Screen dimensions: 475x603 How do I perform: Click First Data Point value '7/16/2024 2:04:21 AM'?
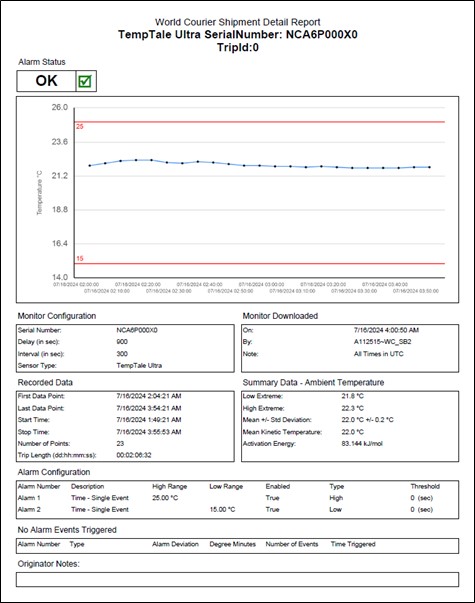point(149,396)
